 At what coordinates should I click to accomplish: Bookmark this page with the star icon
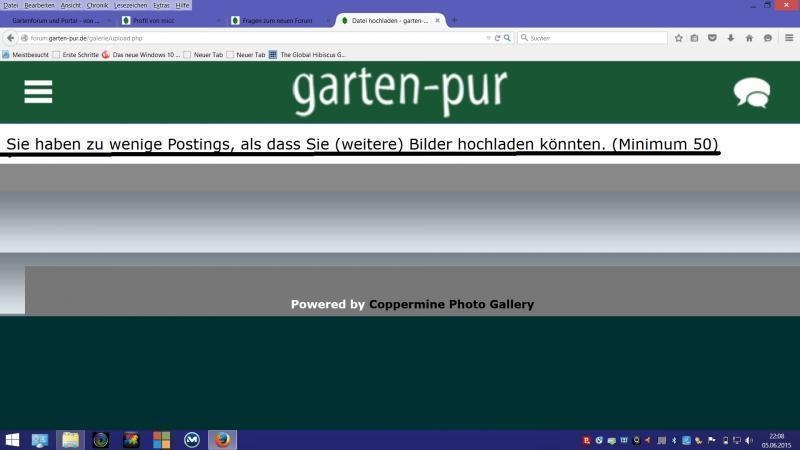coord(679,38)
